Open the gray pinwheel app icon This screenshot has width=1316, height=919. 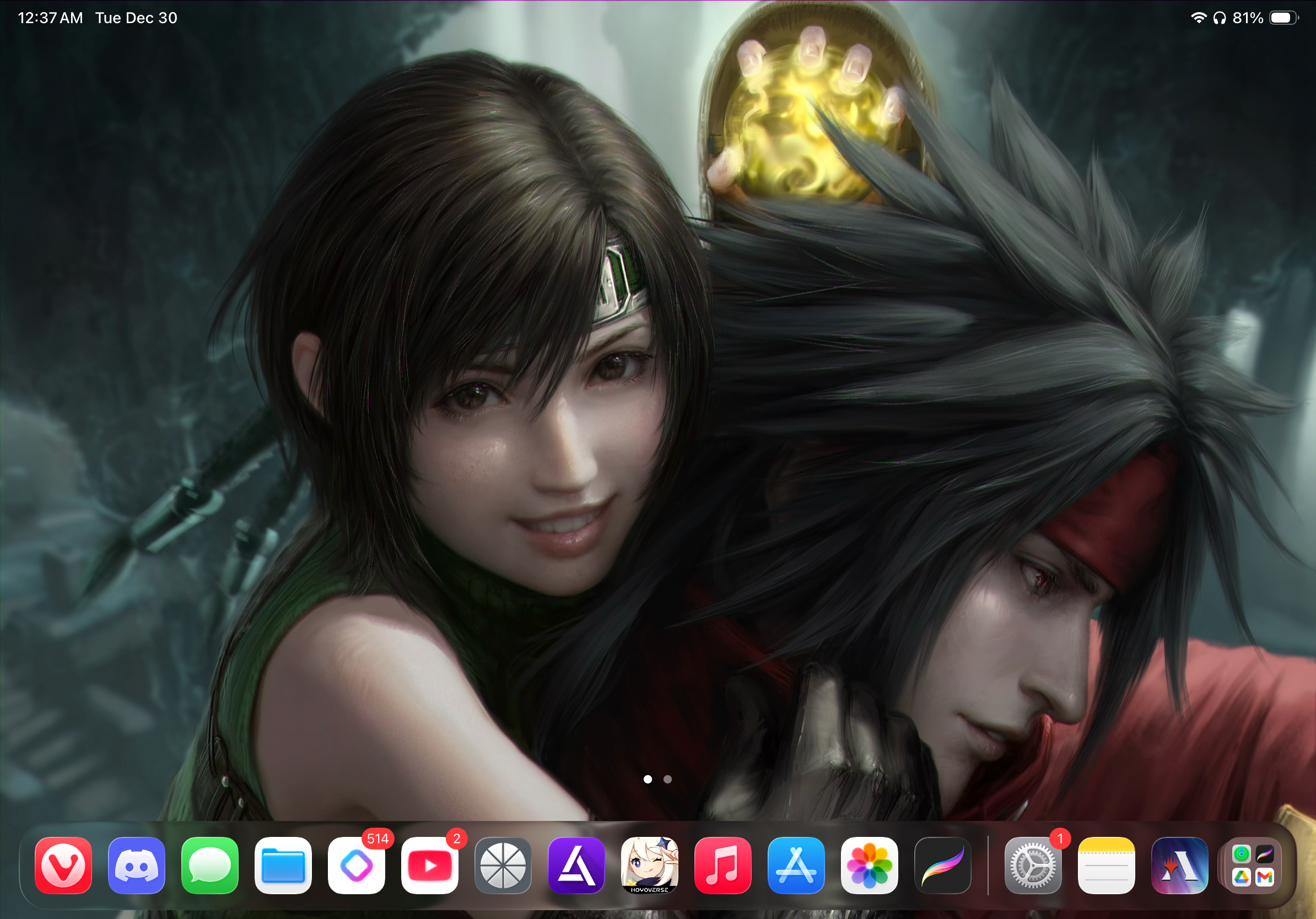tap(503, 865)
